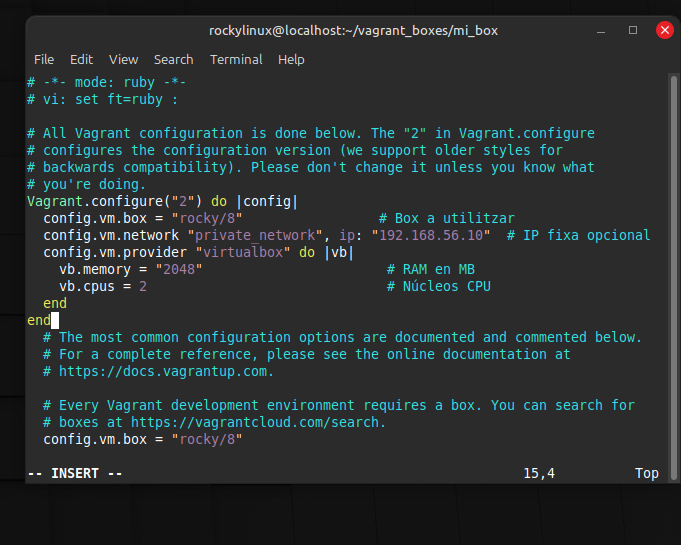The width and height of the screenshot is (681, 545).
Task: Click the -- INSERT -- mode indicator
Action: point(75,473)
